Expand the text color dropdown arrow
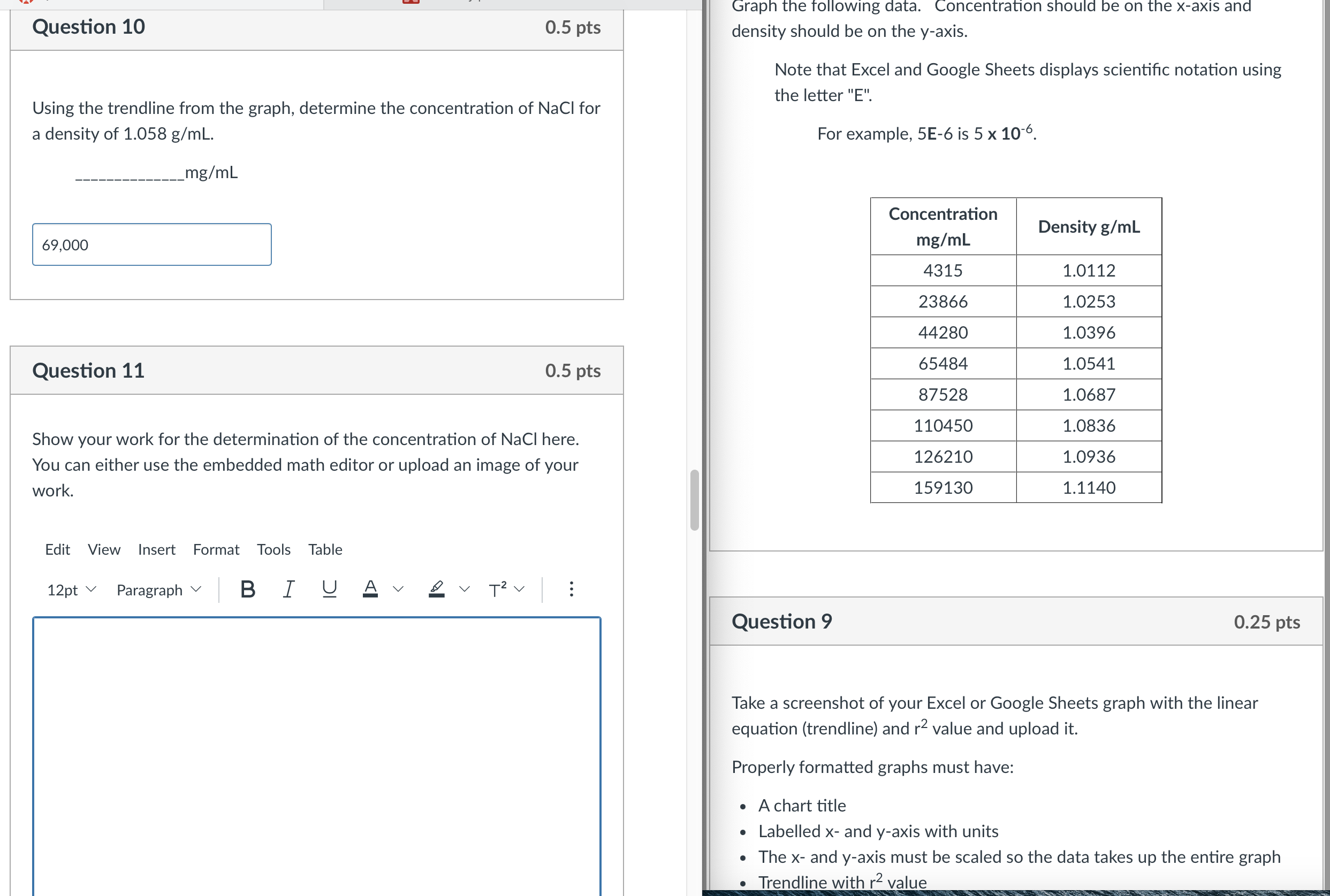The height and width of the screenshot is (896, 1330). coord(399,589)
